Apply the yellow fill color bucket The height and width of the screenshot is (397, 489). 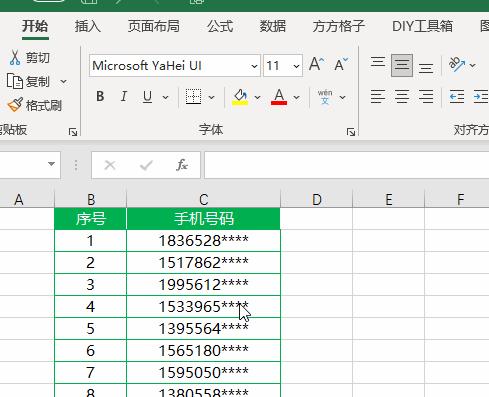(240, 97)
